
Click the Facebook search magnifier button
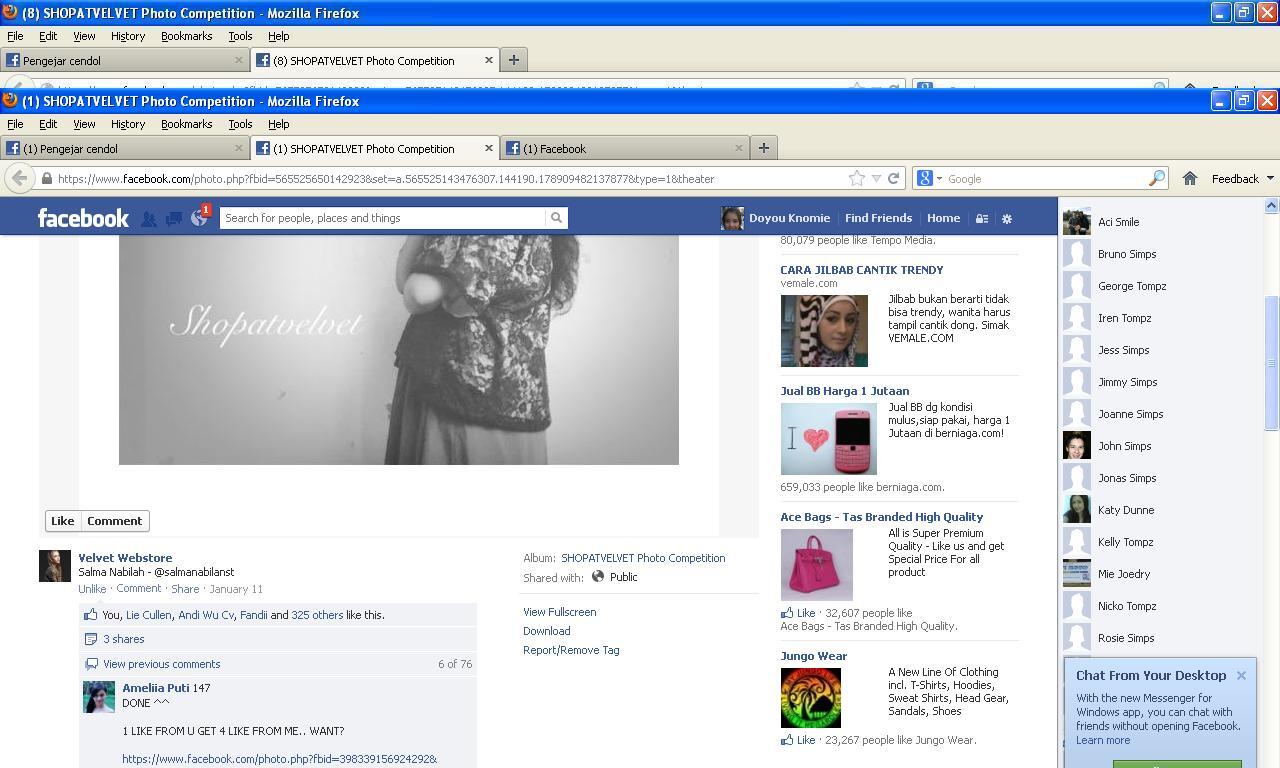point(556,218)
